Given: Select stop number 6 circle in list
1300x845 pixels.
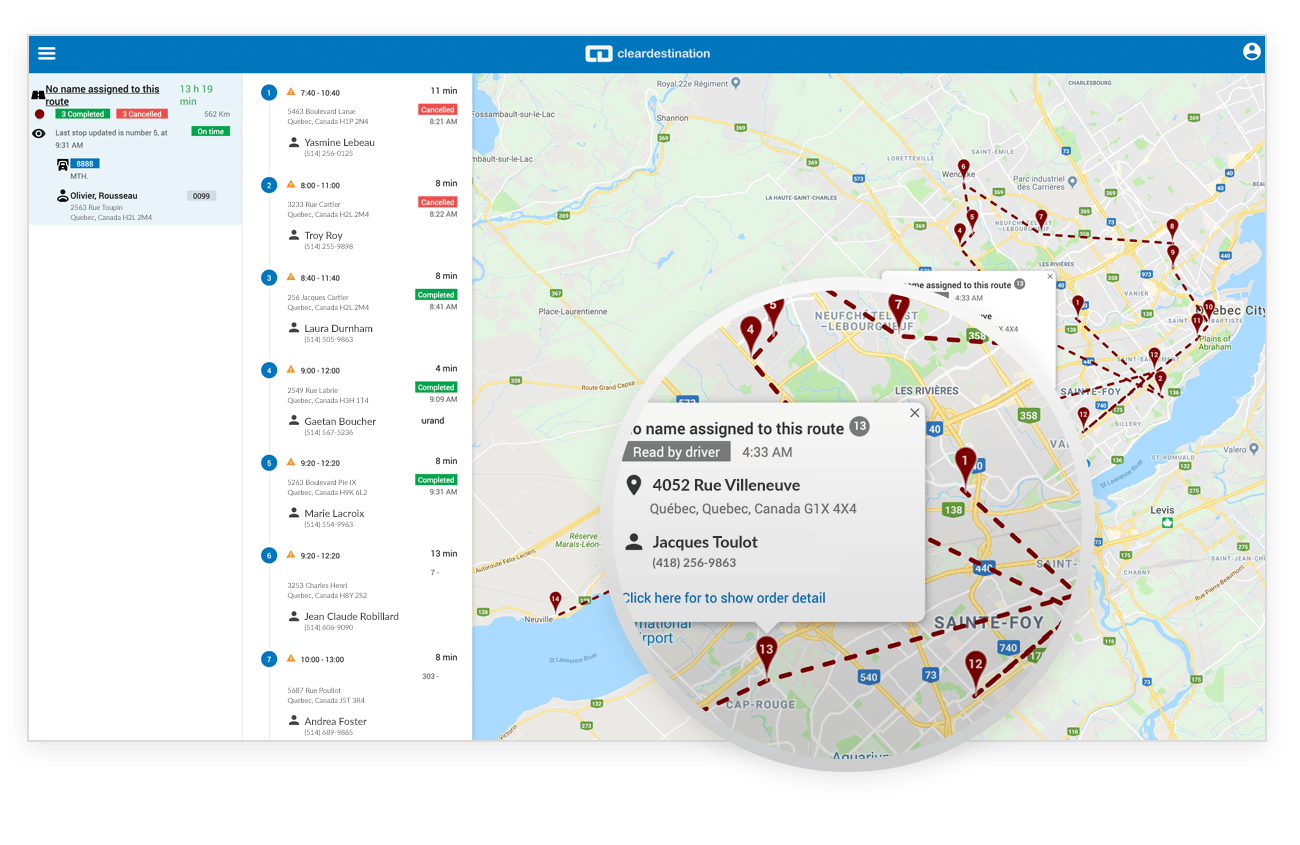Looking at the screenshot, I should click(x=268, y=555).
